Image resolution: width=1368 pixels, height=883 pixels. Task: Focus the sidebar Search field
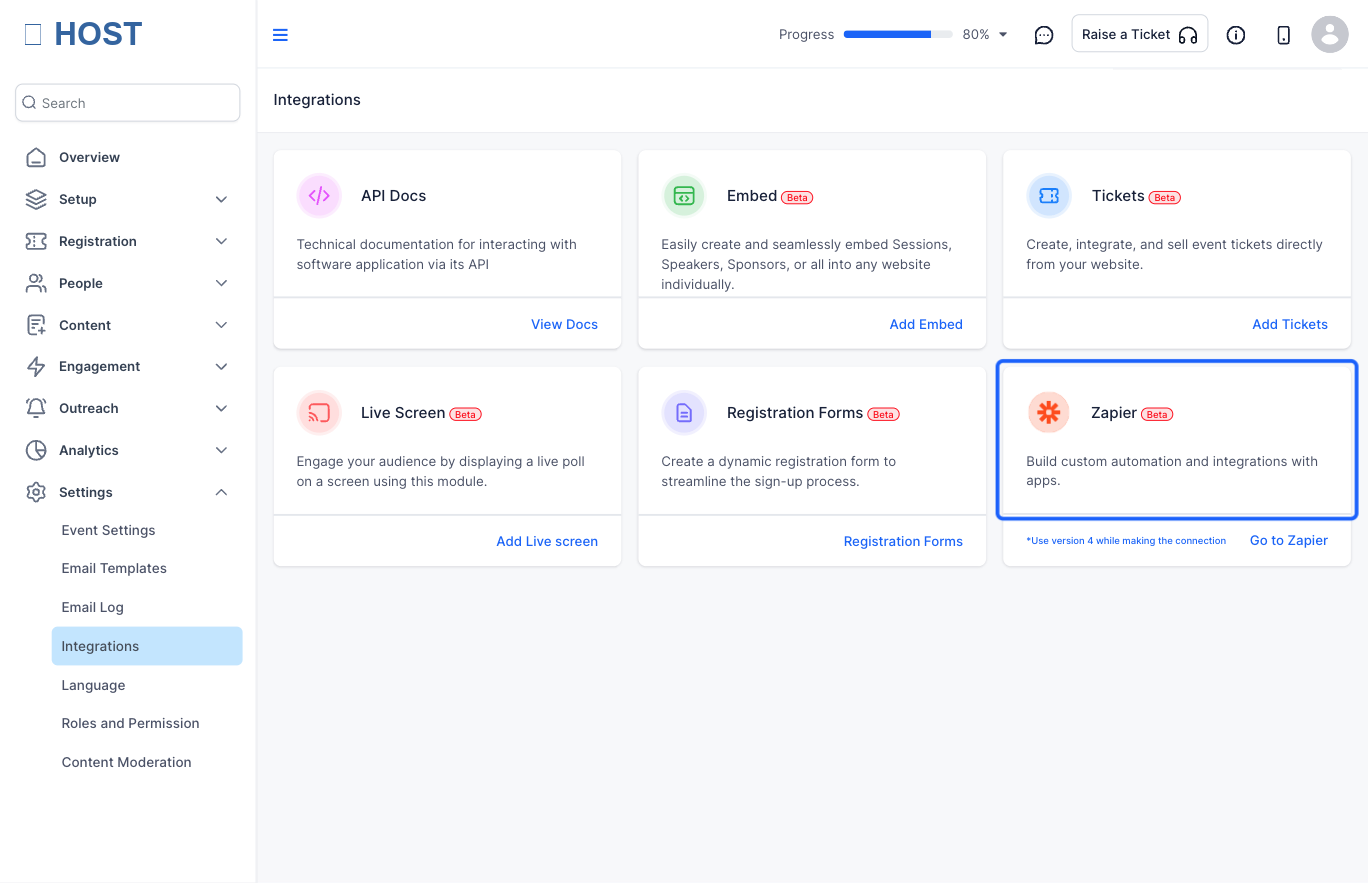click(x=128, y=103)
